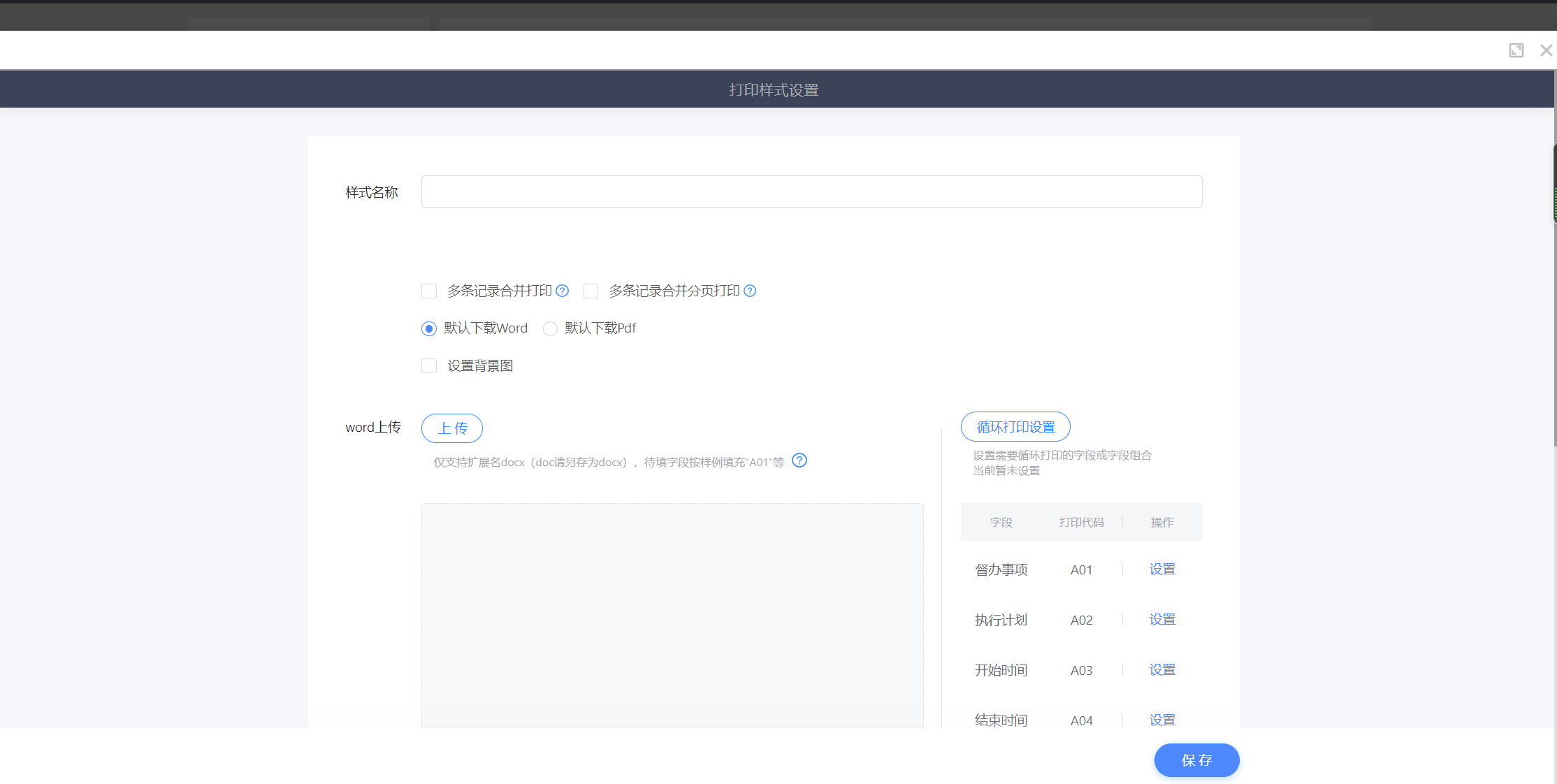
Task: Click help icon after docx upload hint
Action: click(x=799, y=460)
